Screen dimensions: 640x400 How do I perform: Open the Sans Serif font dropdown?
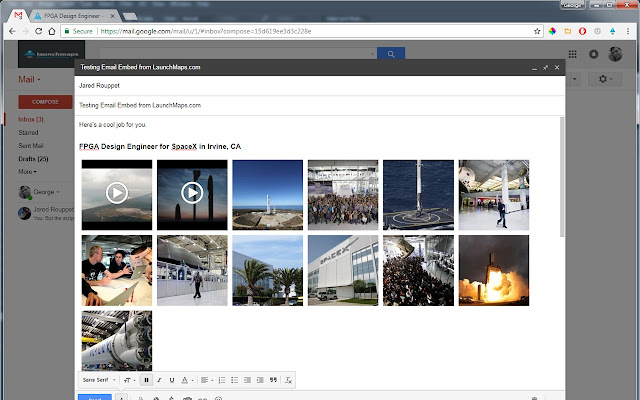pos(99,380)
